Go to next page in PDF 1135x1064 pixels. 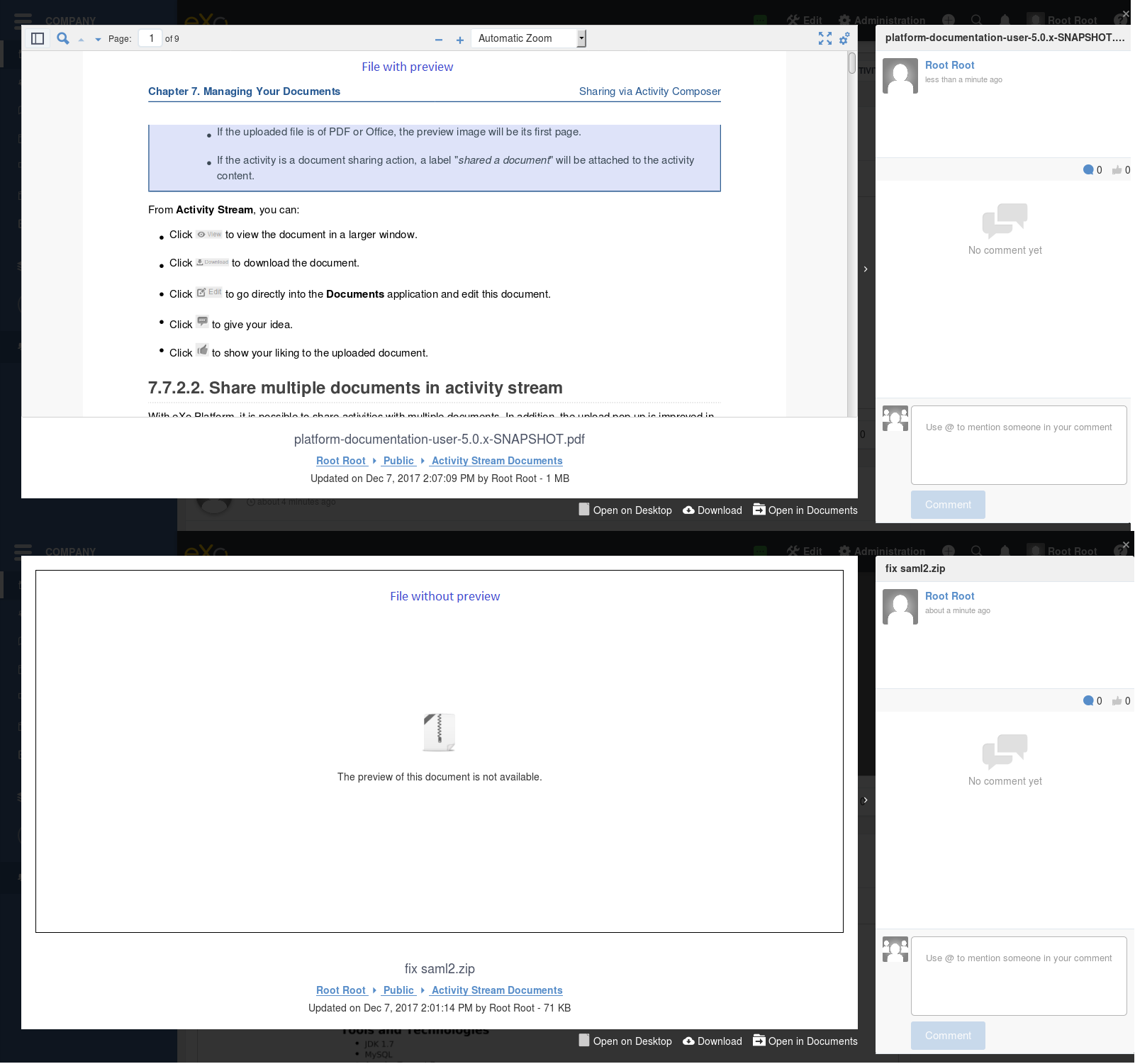pos(98,40)
